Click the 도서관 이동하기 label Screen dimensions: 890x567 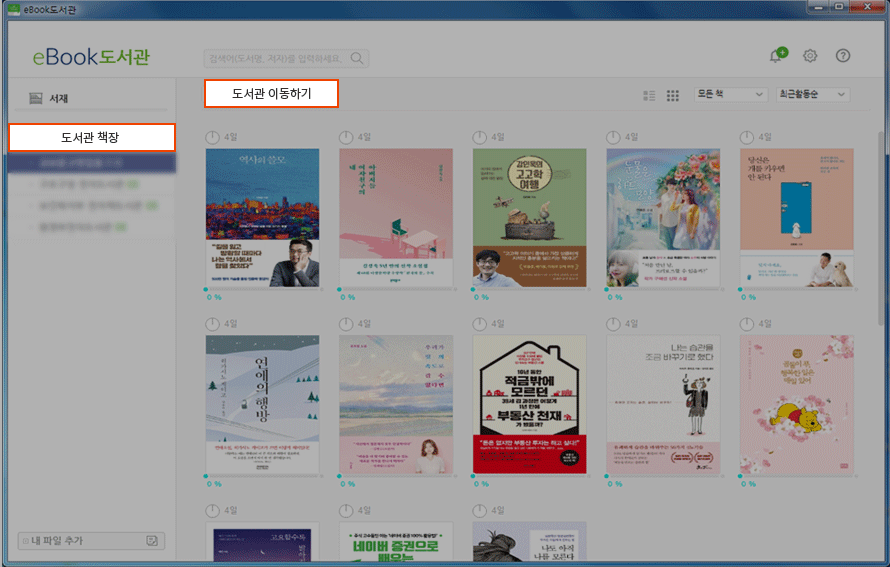click(271, 94)
